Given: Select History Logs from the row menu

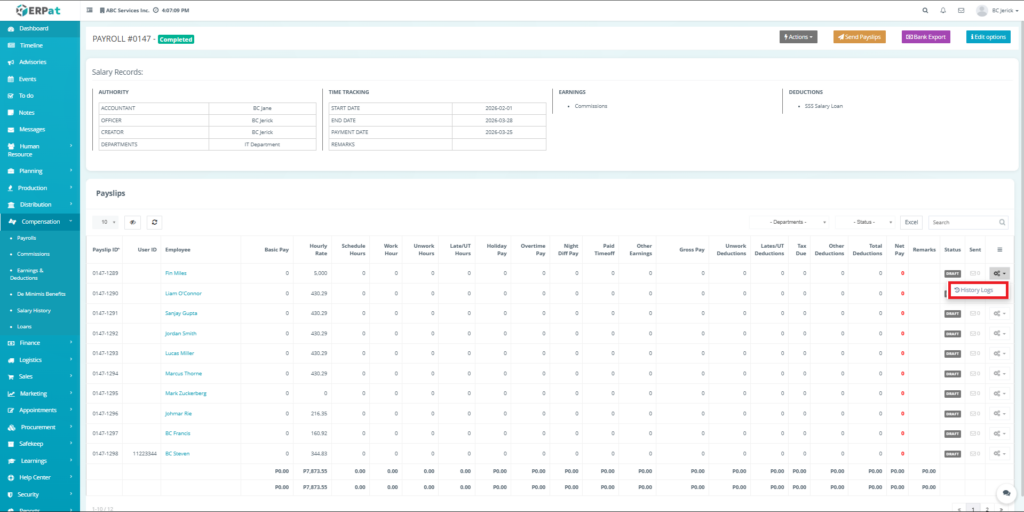Looking at the screenshot, I should point(977,290).
